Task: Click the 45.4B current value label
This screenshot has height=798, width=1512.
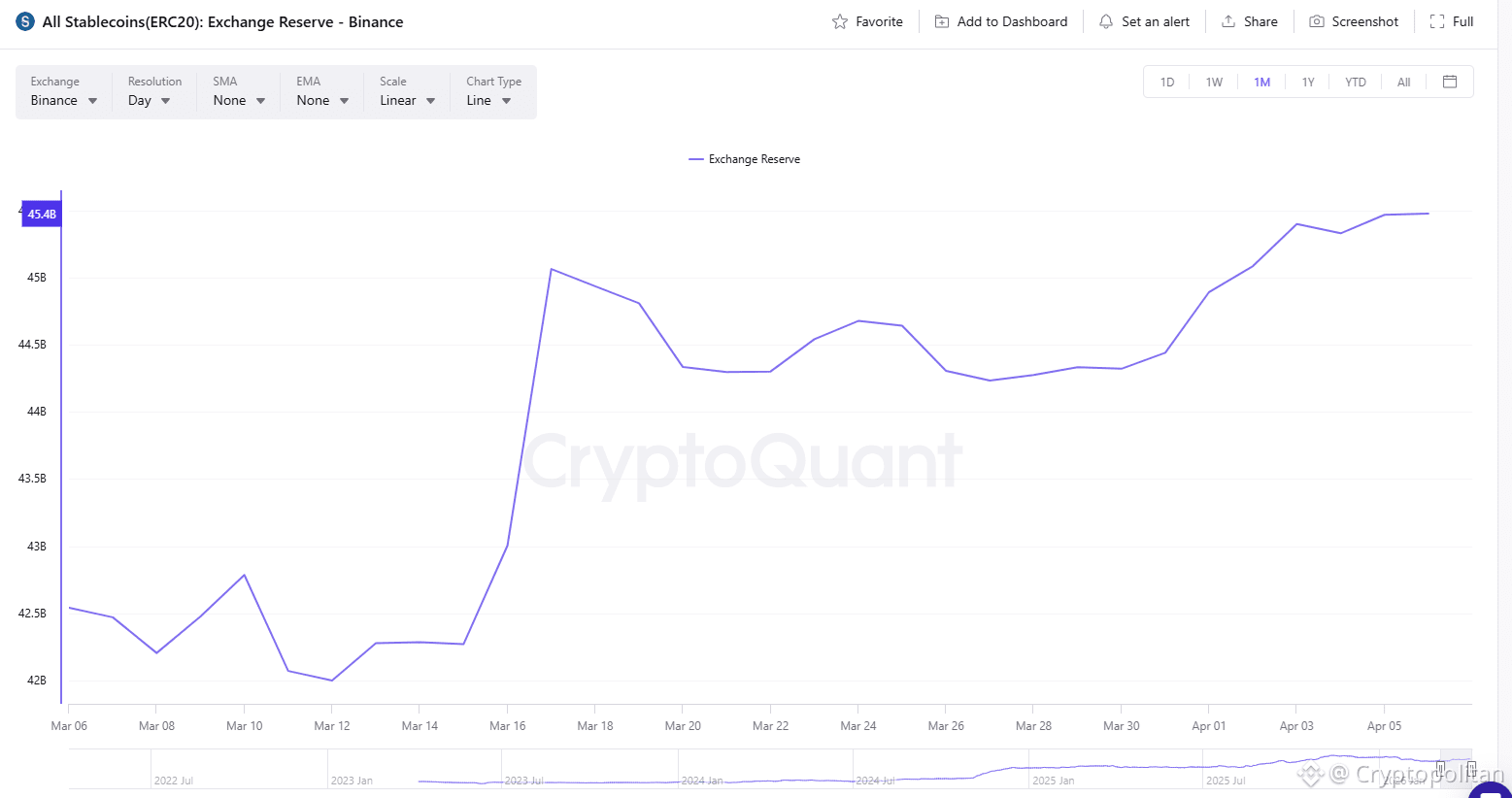Action: click(42, 215)
